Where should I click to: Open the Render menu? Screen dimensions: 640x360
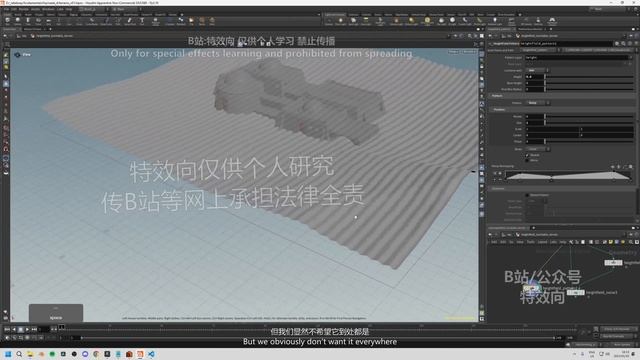[x=24, y=9]
